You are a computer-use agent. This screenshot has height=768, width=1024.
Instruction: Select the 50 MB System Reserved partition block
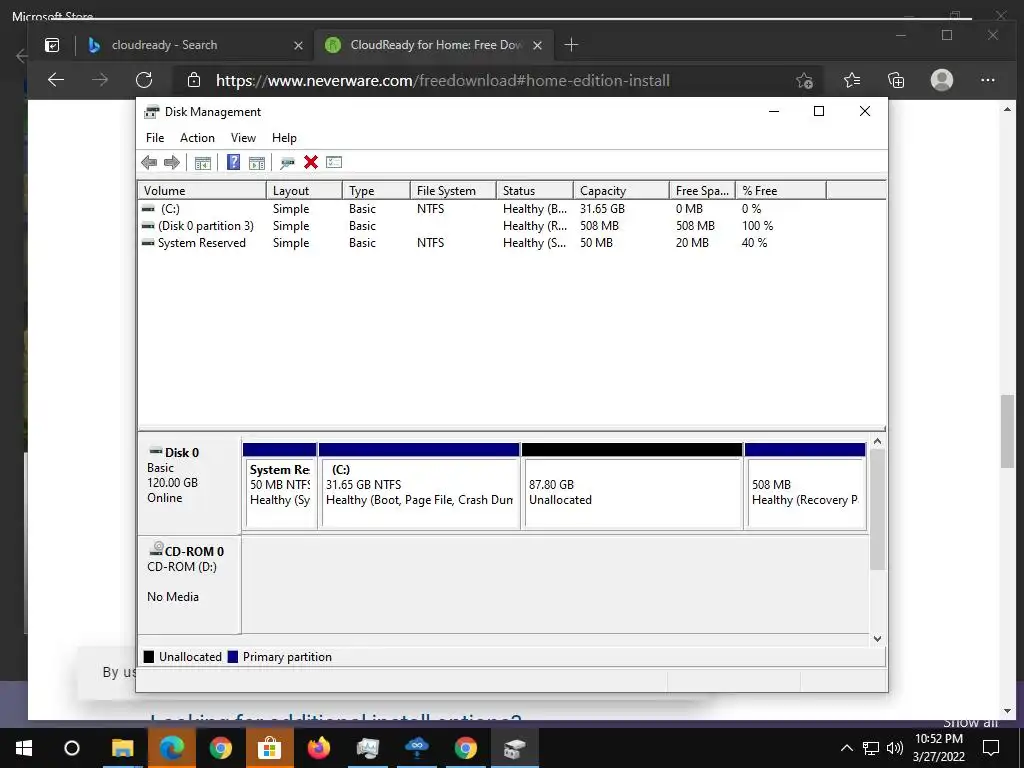[x=280, y=487]
